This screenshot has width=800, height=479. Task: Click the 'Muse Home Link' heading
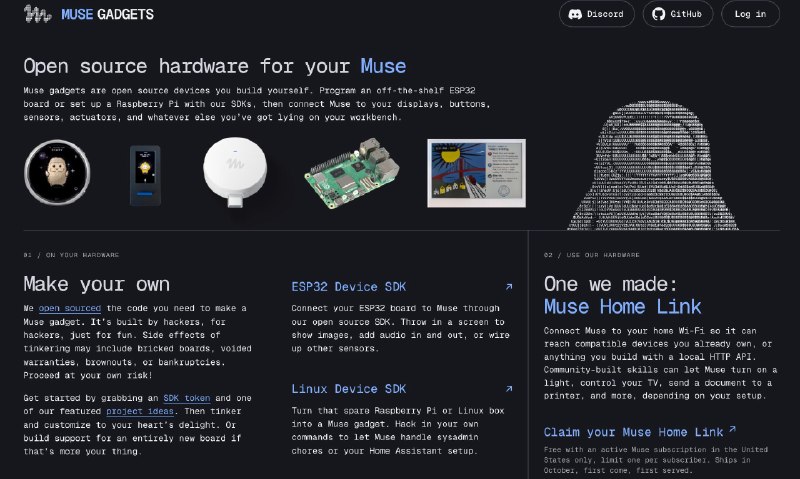(x=622, y=307)
